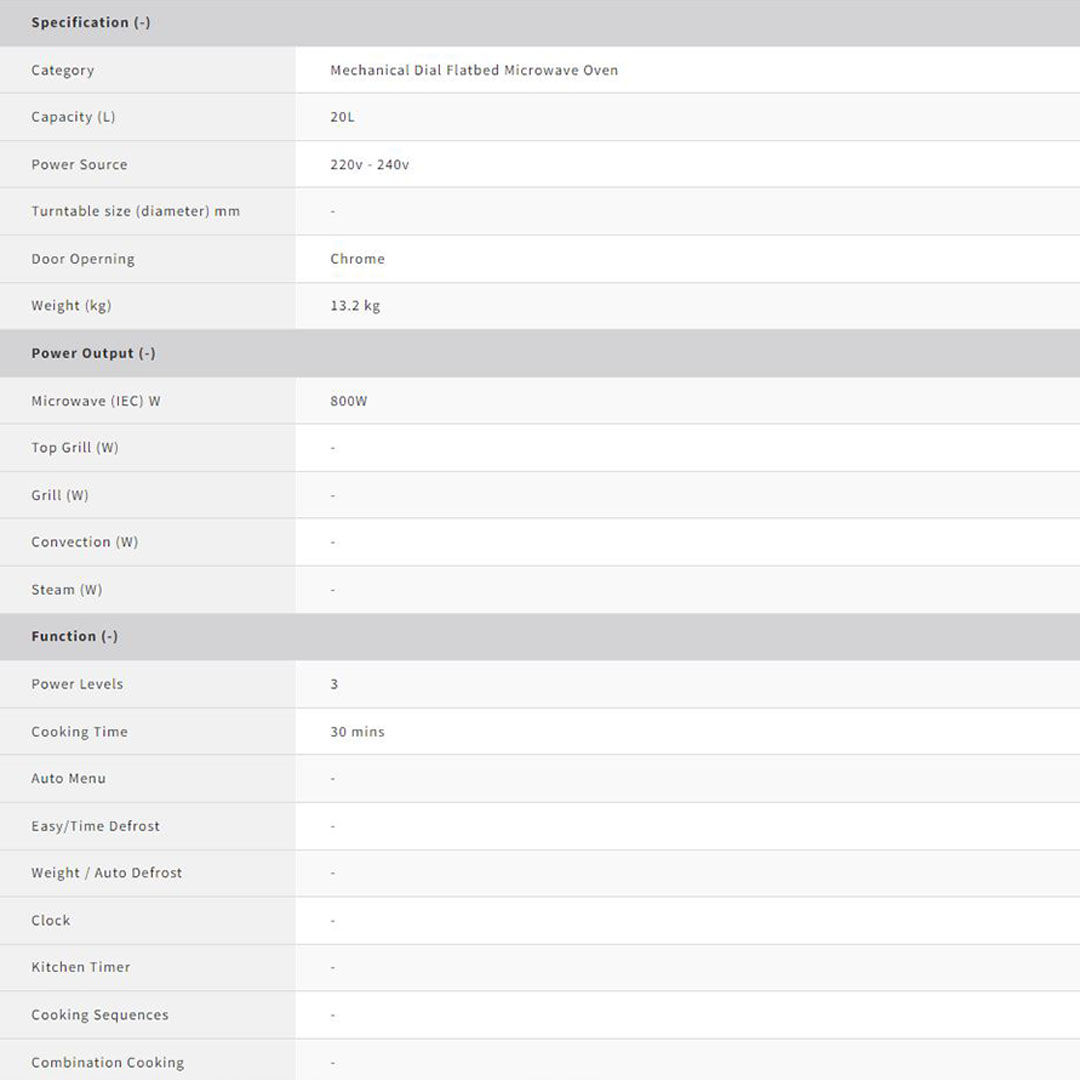Click the Convection (W) row label
This screenshot has width=1080, height=1080.
click(84, 542)
